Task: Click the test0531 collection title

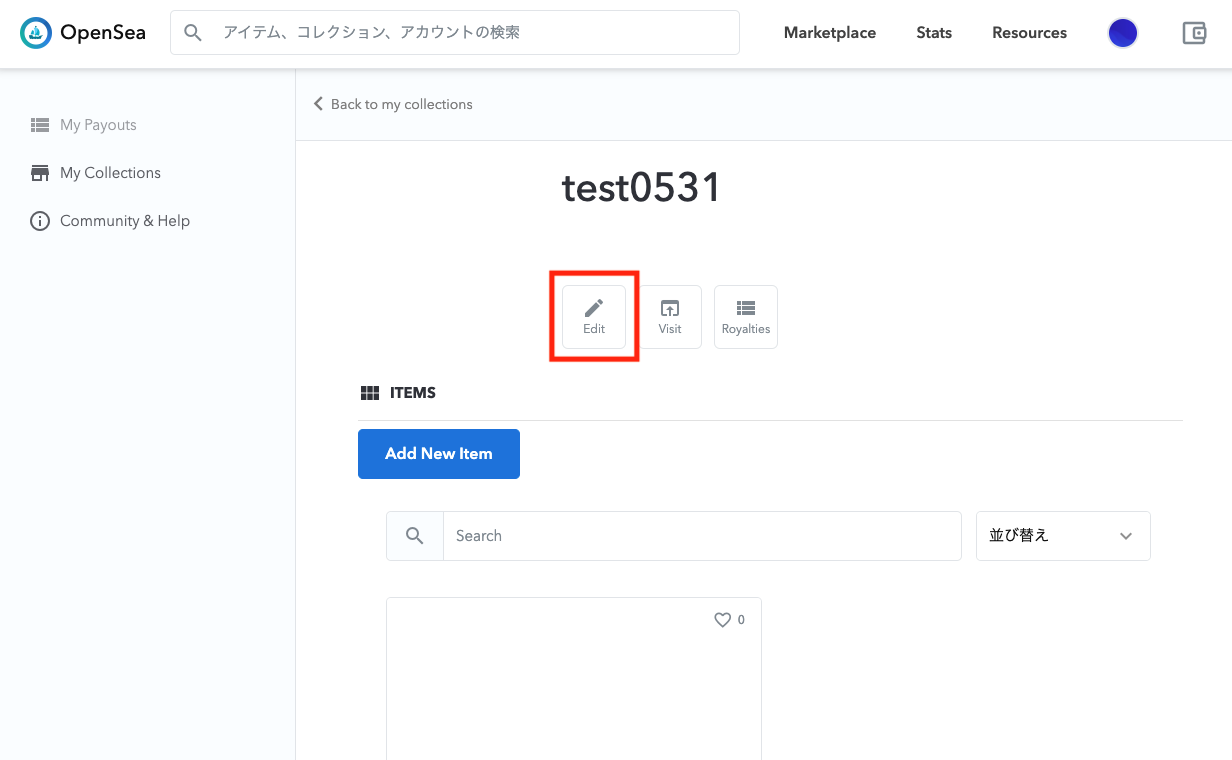Action: (x=641, y=188)
